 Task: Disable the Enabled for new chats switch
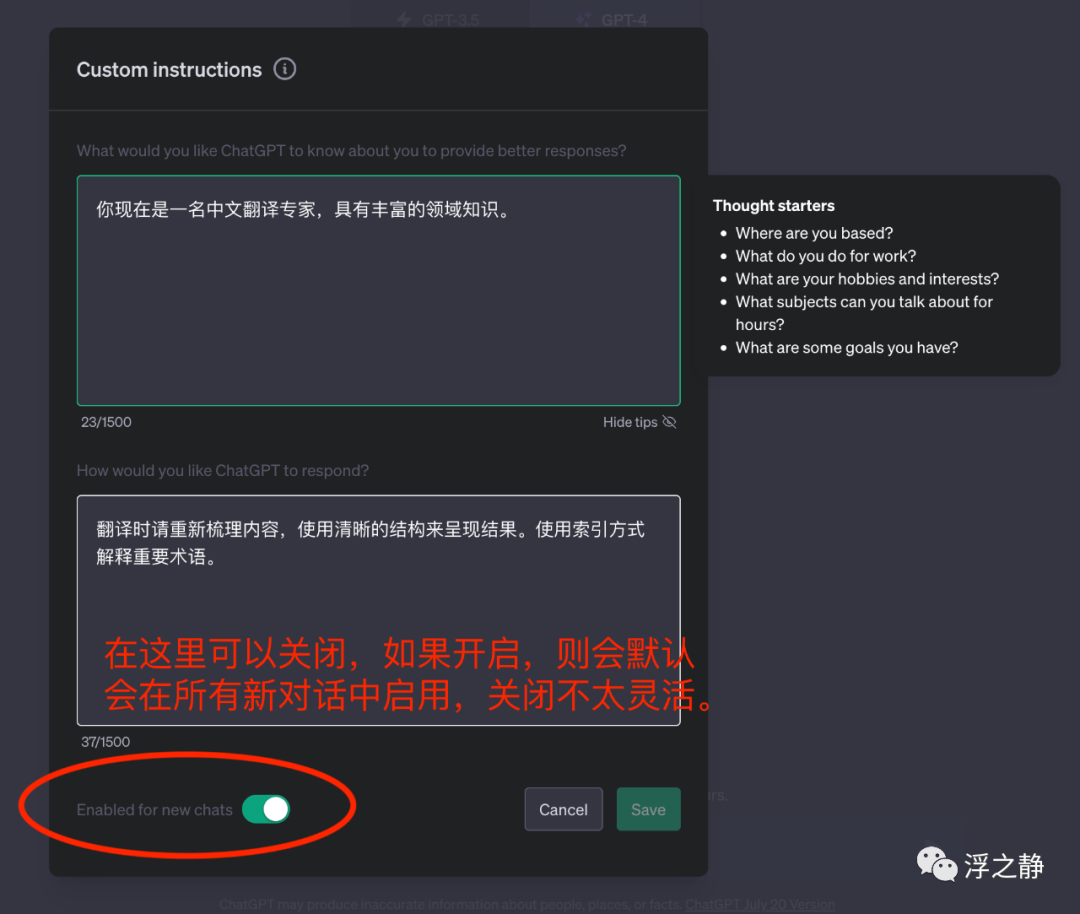coord(266,810)
